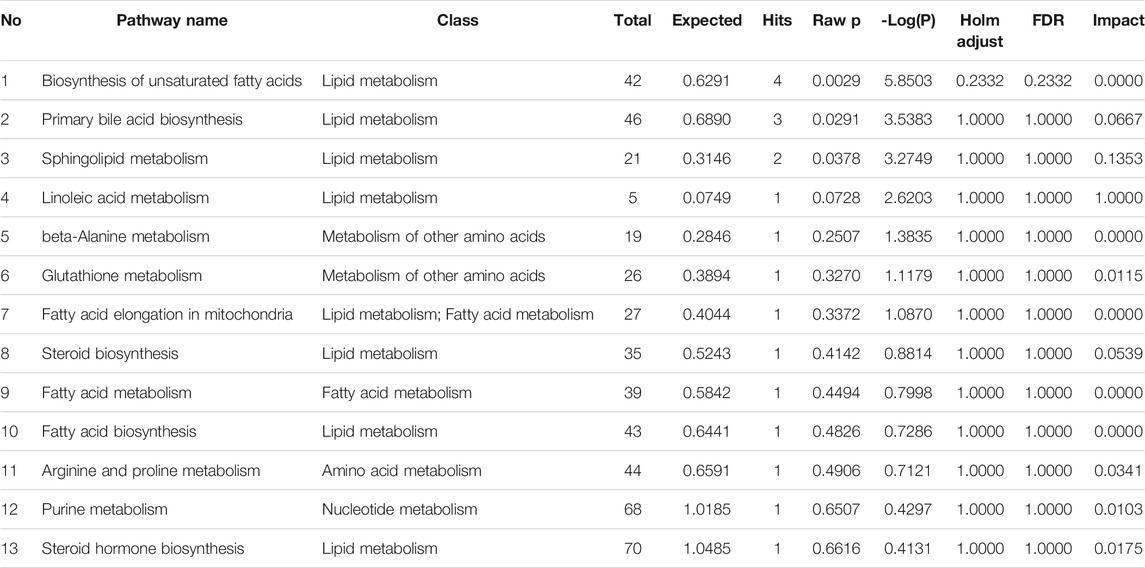This screenshot has height=568, width=1145.
Task: Click the Steroid biosynthesis row
Action: click(x=572, y=353)
